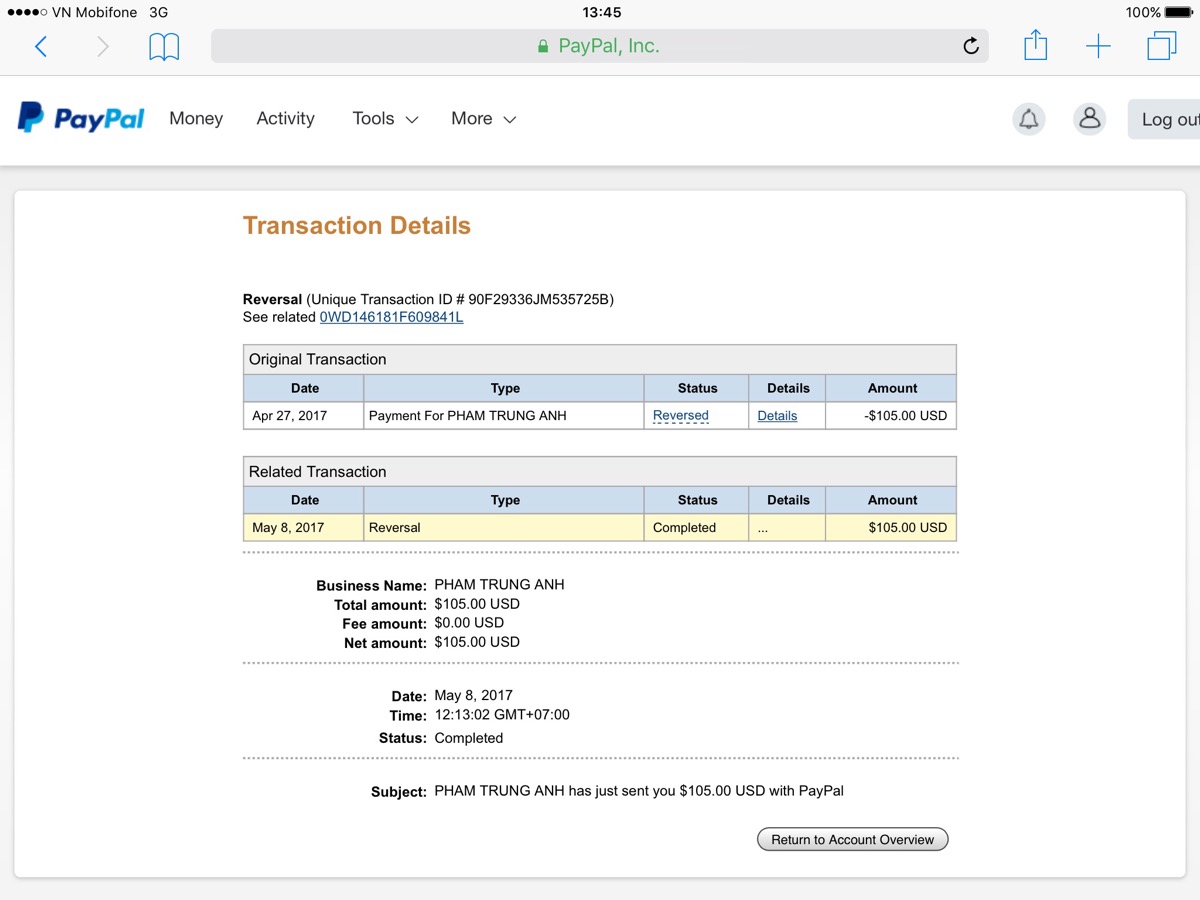
Task: Tap the status bar clock 13:45
Action: [x=601, y=12]
